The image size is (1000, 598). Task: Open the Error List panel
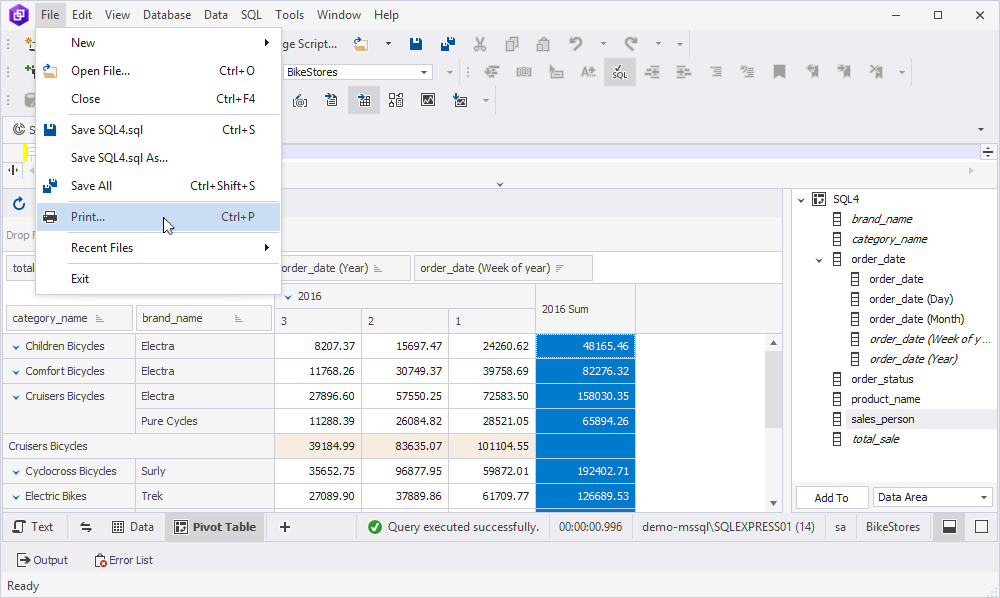click(x=124, y=560)
